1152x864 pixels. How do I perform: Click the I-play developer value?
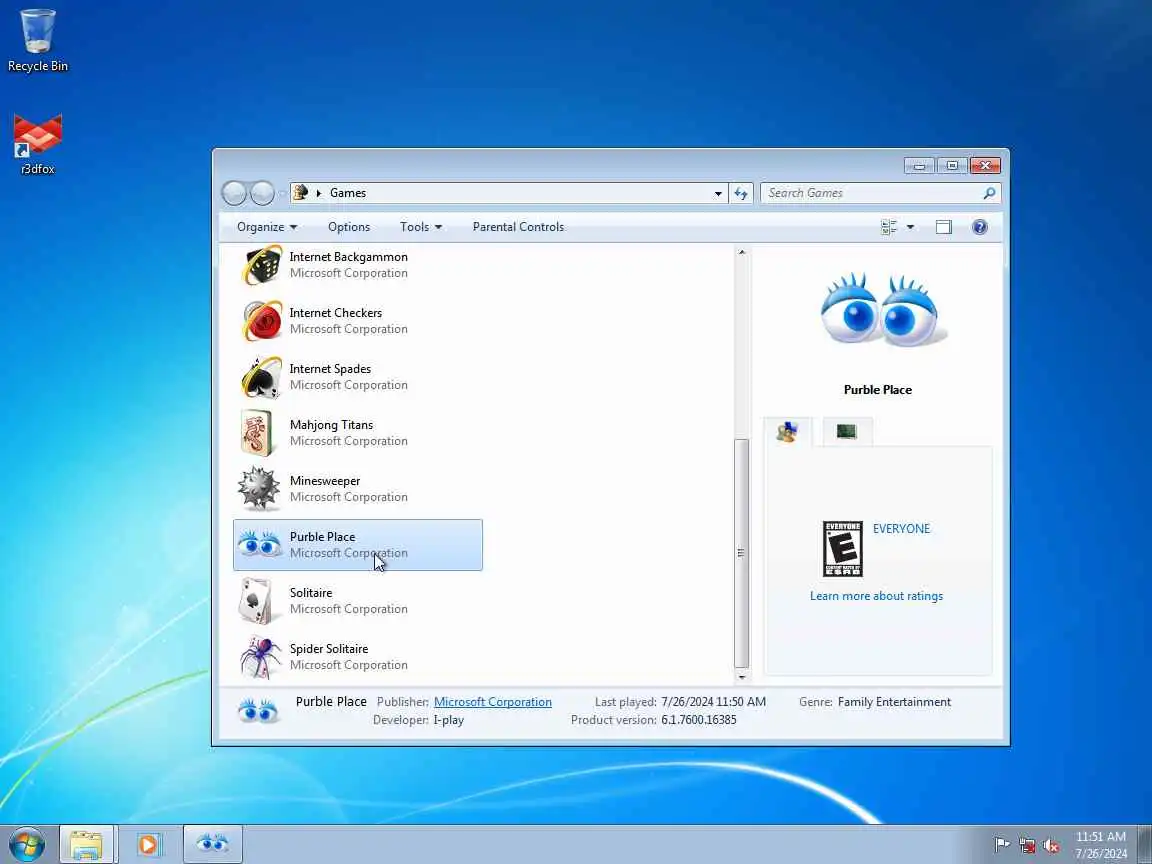point(448,720)
